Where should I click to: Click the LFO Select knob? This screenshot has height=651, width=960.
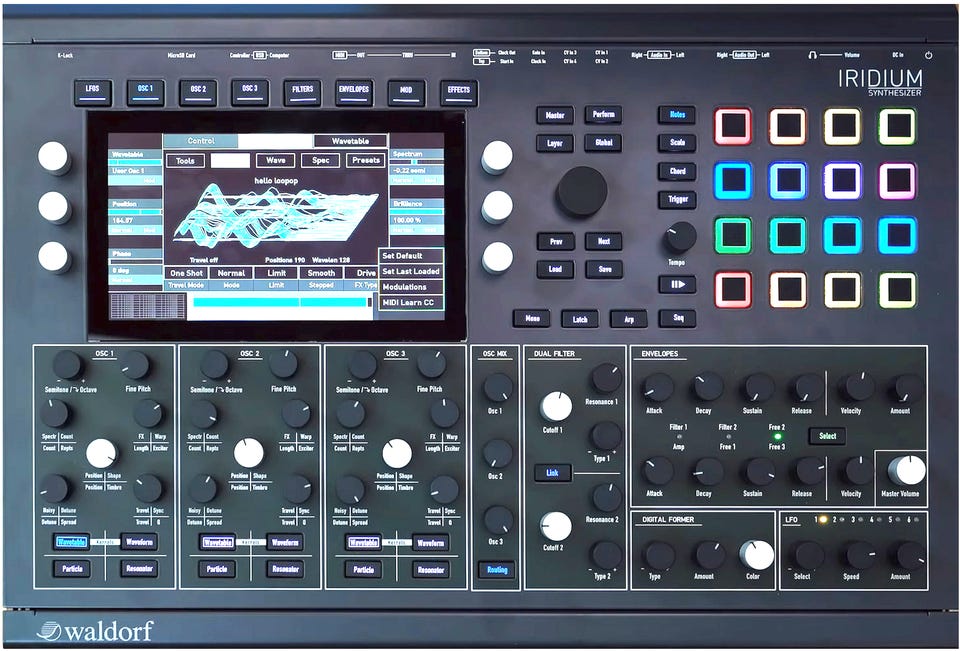click(809, 556)
